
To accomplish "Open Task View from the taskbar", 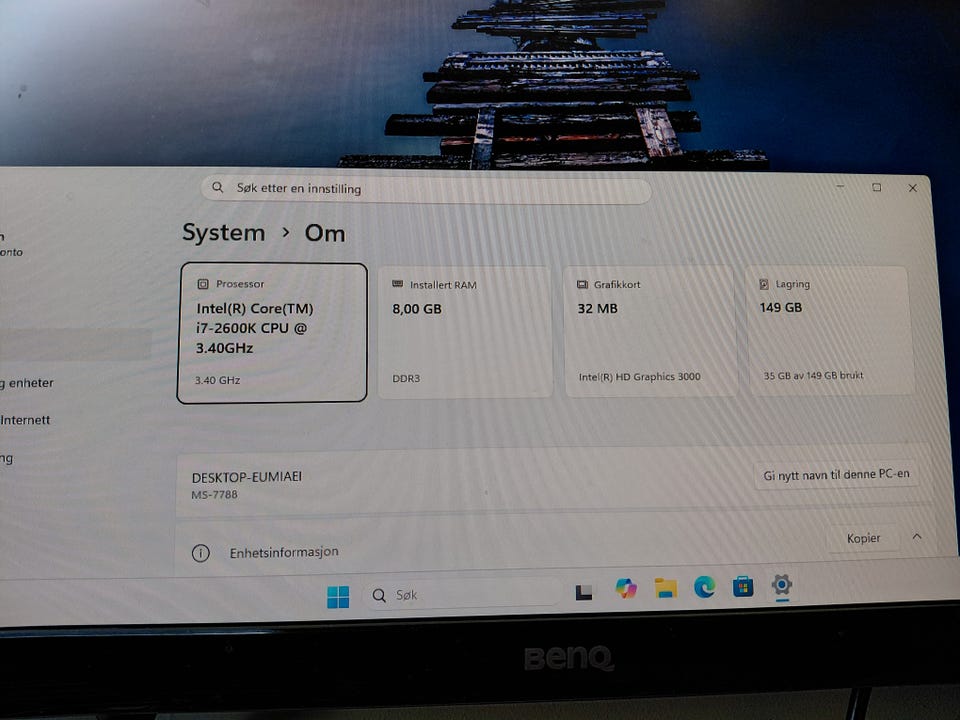I will click(x=583, y=592).
